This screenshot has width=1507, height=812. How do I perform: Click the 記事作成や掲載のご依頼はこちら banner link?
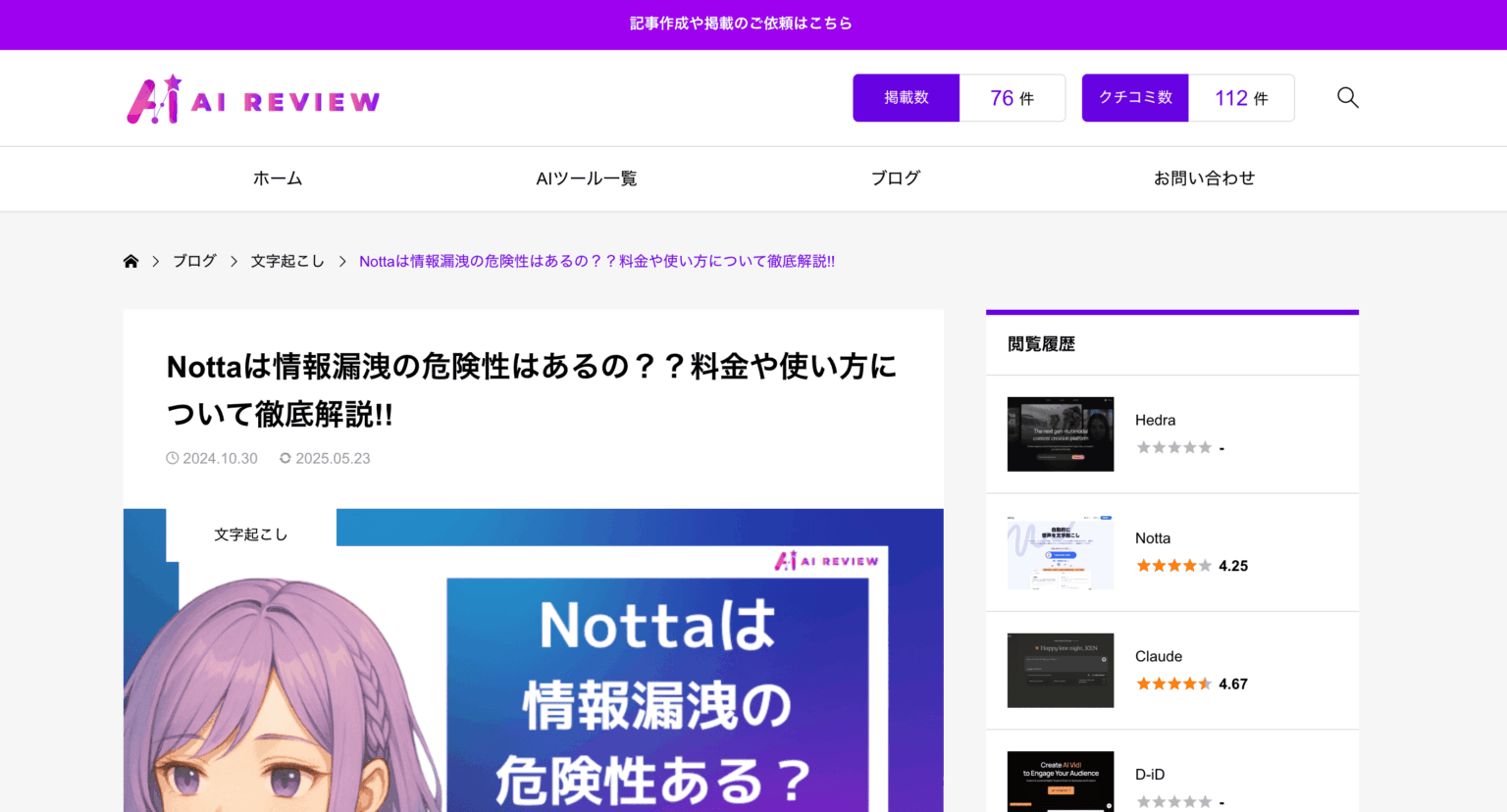point(741,24)
